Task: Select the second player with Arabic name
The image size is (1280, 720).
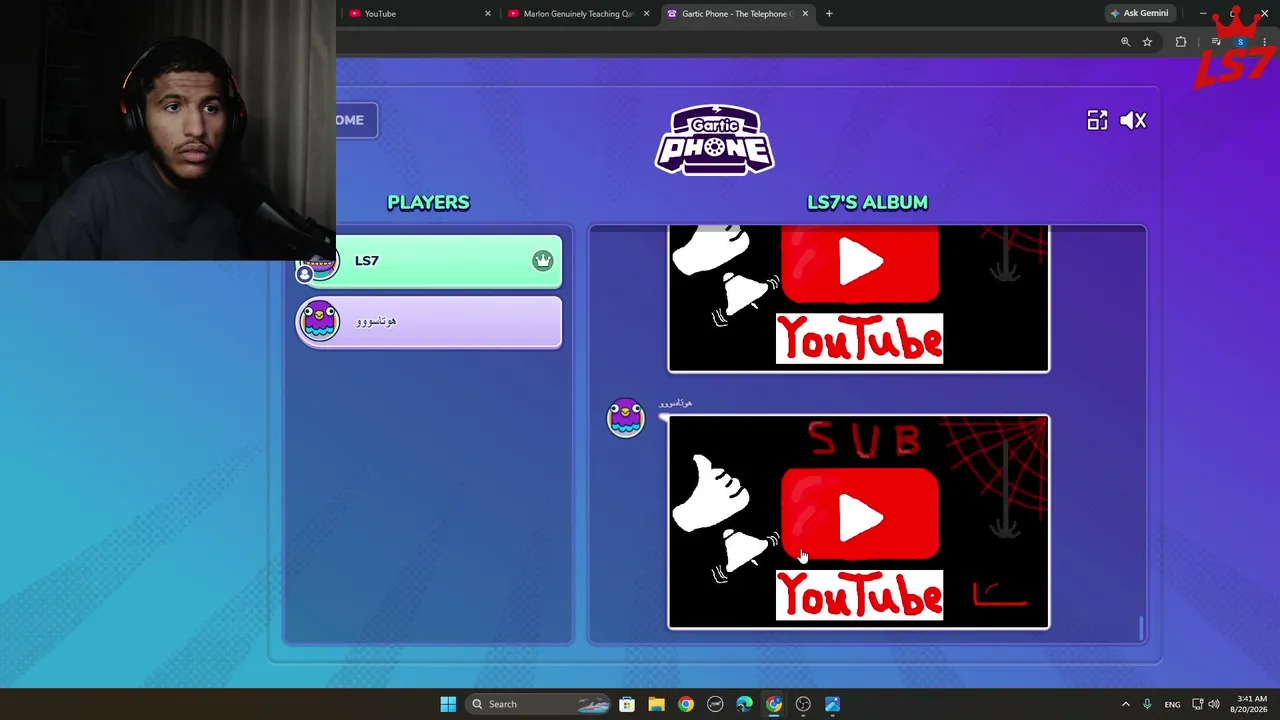Action: [429, 322]
